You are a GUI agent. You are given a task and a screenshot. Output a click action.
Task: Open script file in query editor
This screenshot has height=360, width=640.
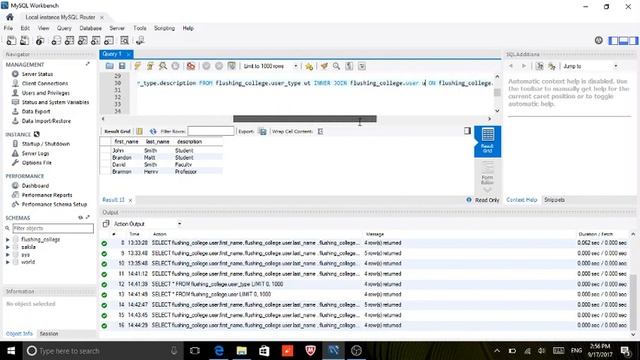point(109,66)
